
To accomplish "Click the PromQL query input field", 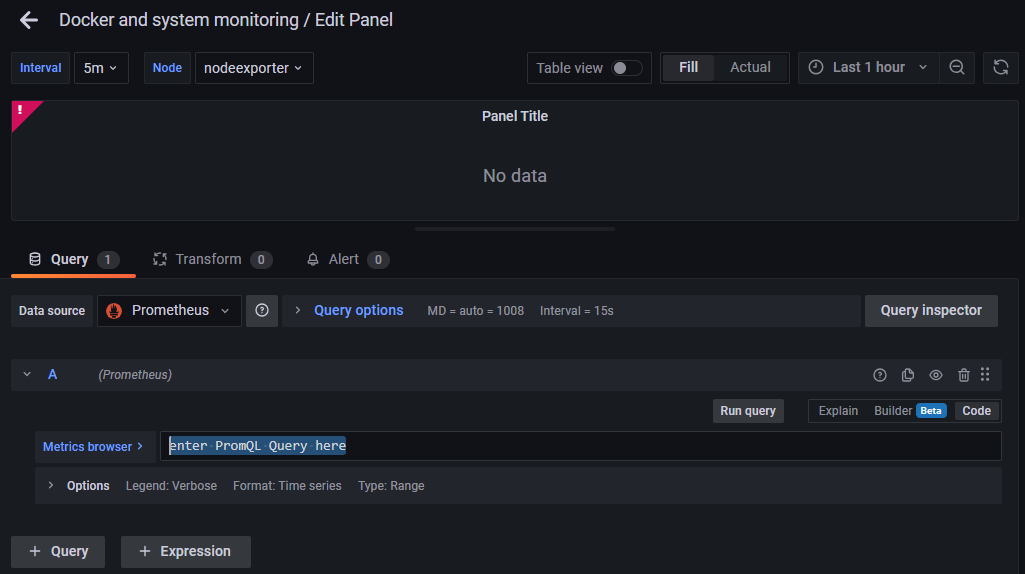I will [580, 446].
